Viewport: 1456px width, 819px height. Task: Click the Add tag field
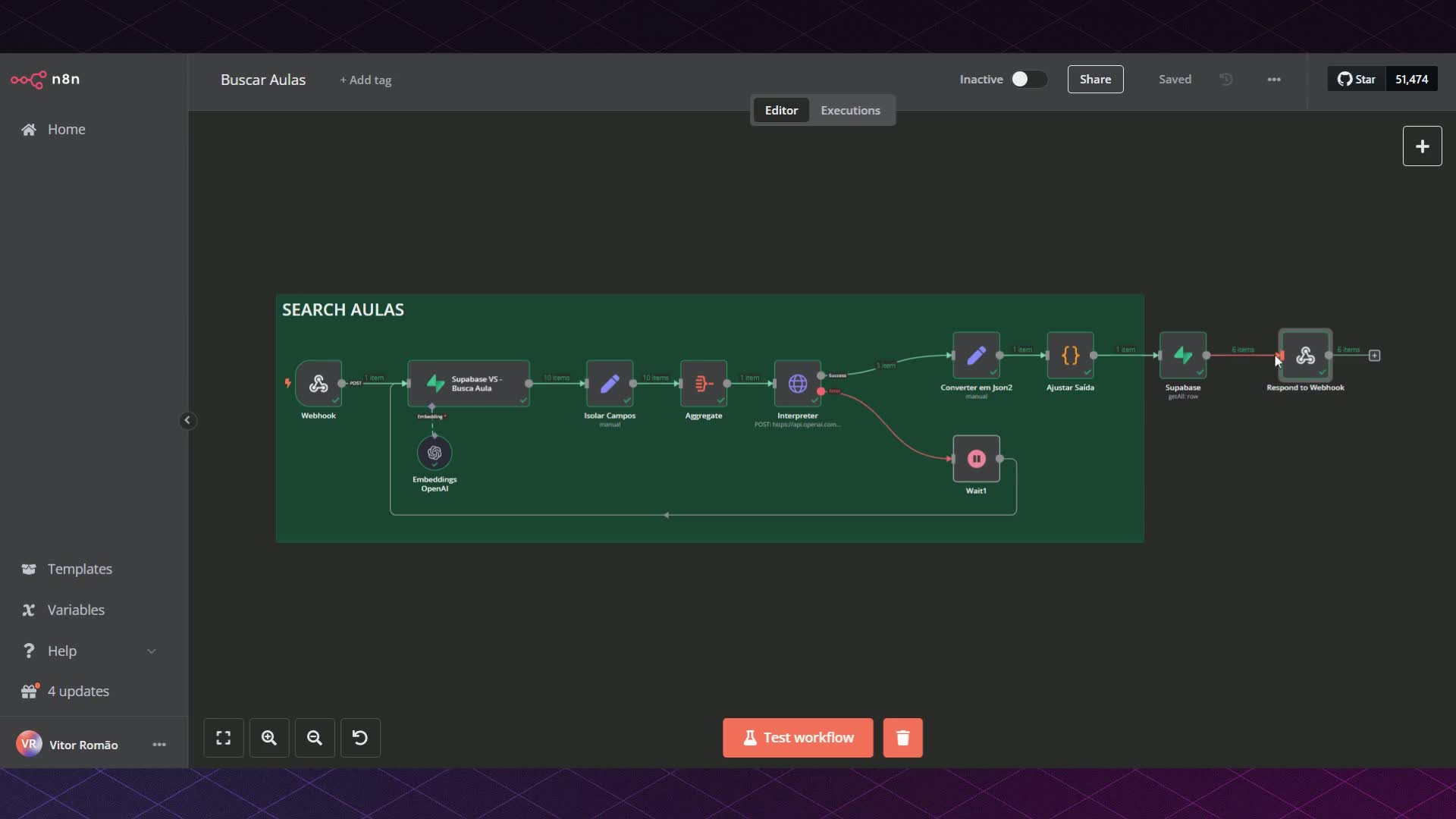[x=366, y=80]
